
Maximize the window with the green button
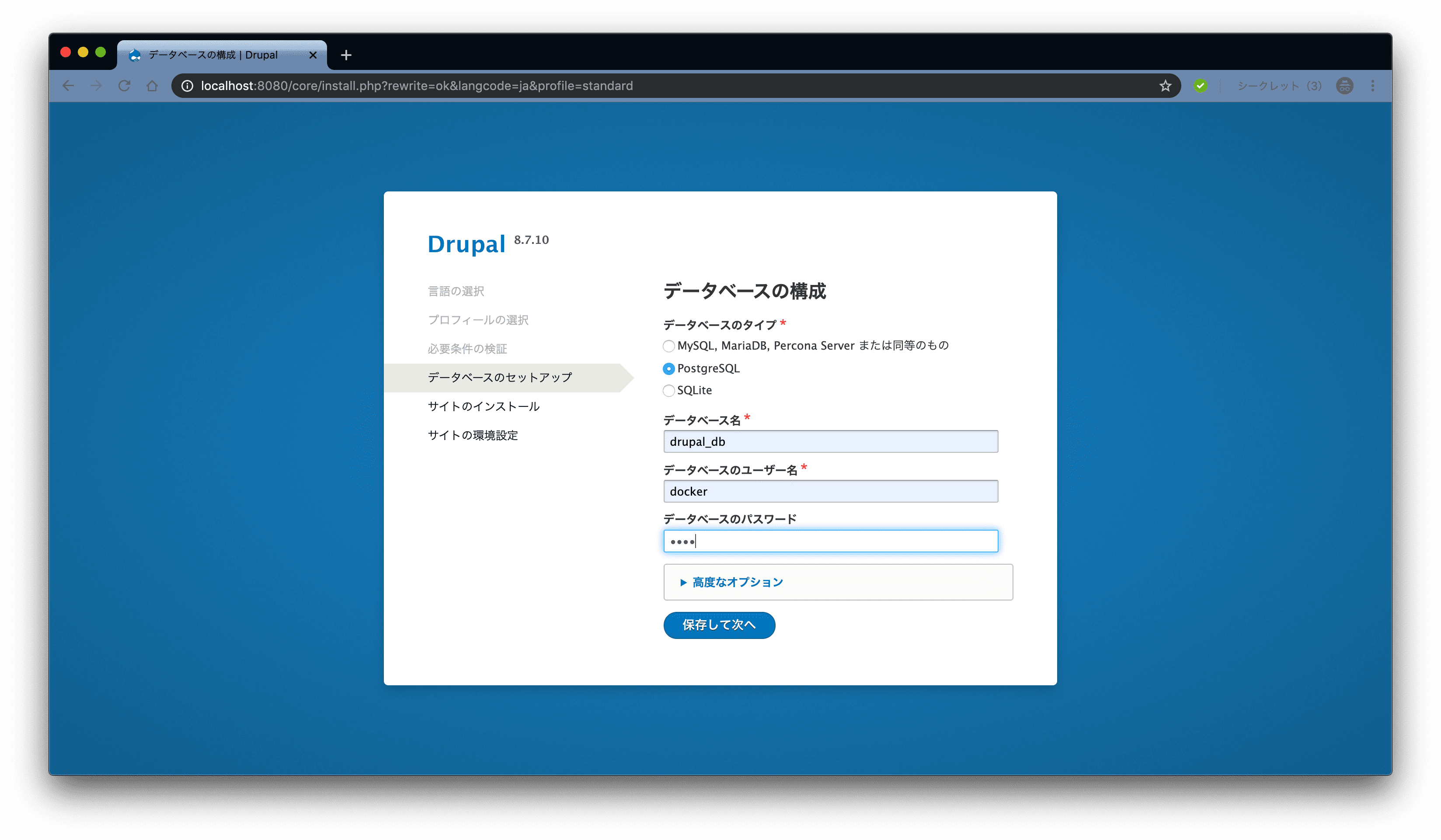point(101,52)
